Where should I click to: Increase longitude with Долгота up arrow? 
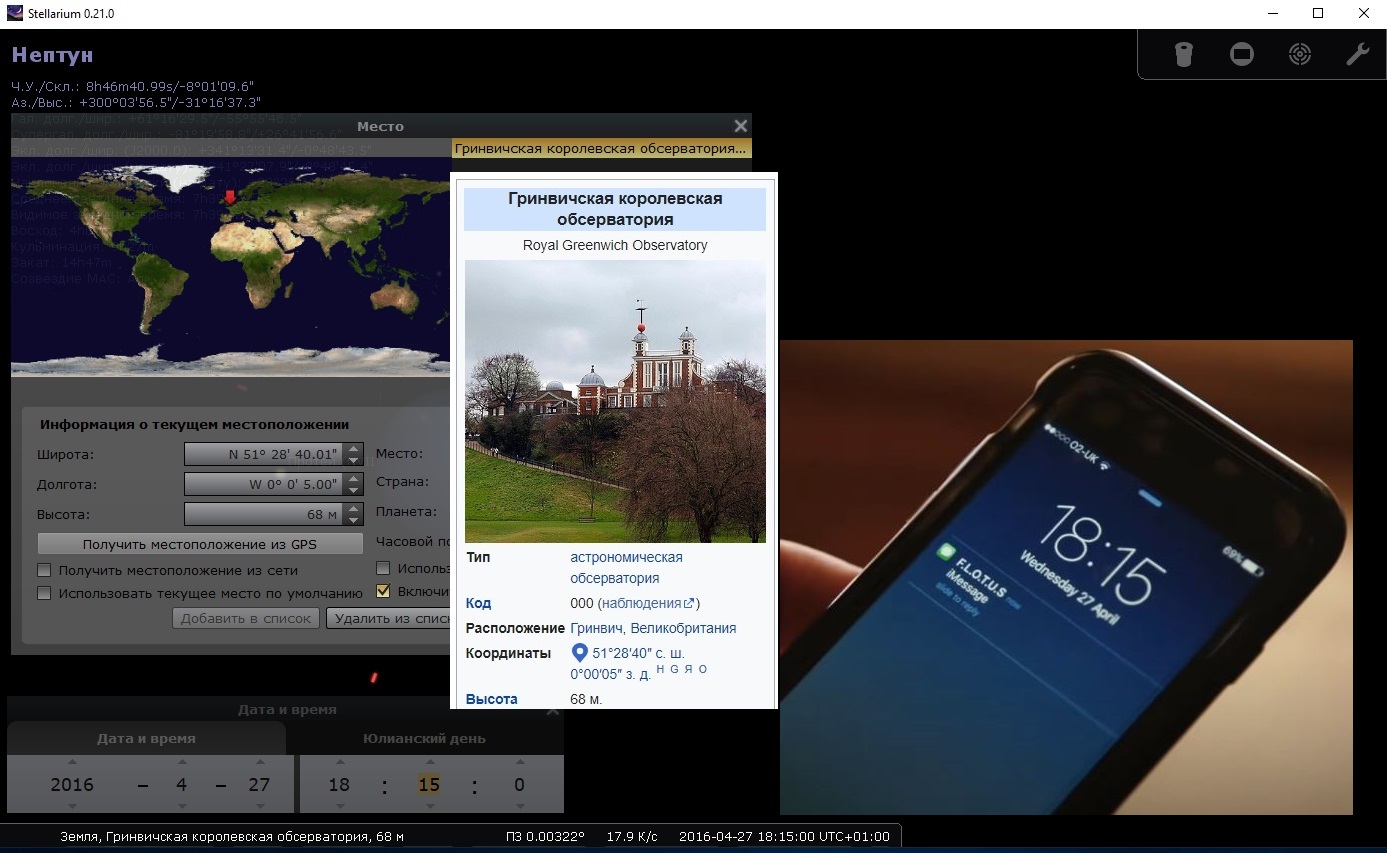(354, 479)
